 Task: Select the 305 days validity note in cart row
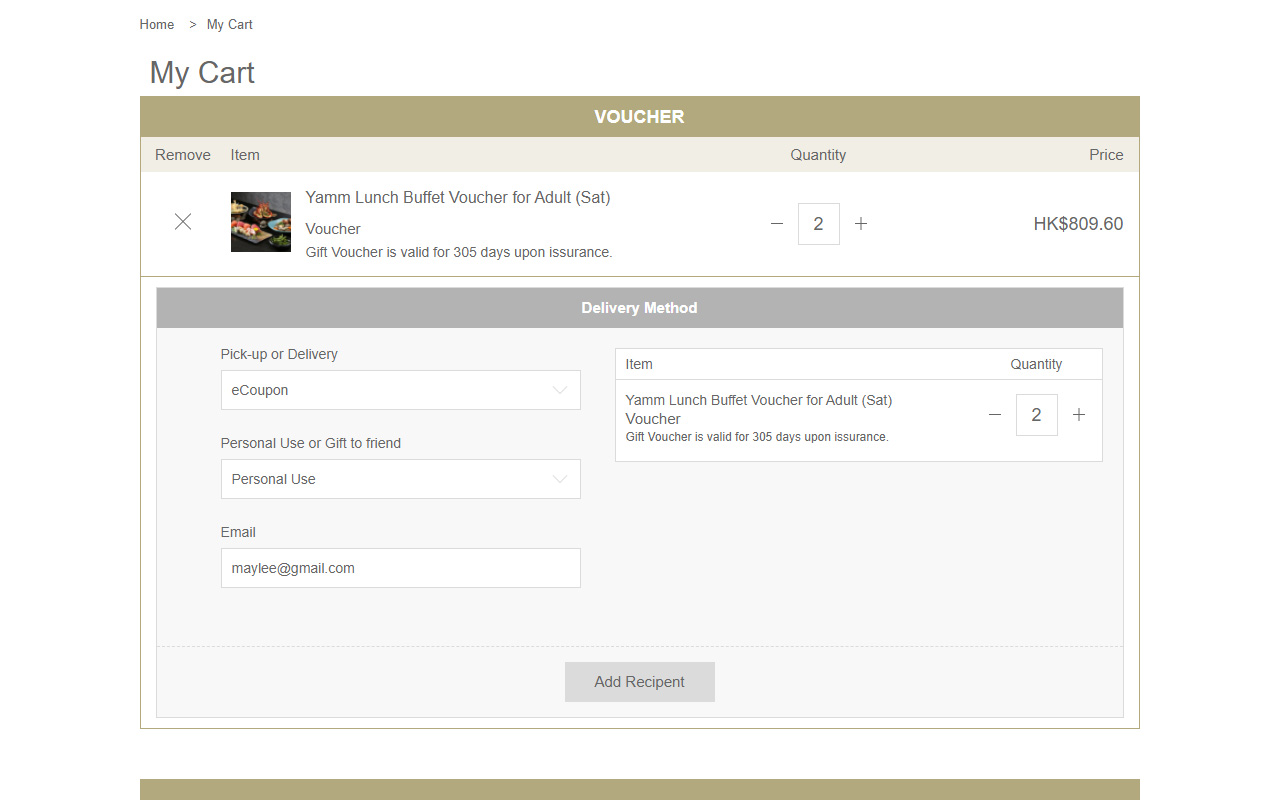tap(459, 252)
